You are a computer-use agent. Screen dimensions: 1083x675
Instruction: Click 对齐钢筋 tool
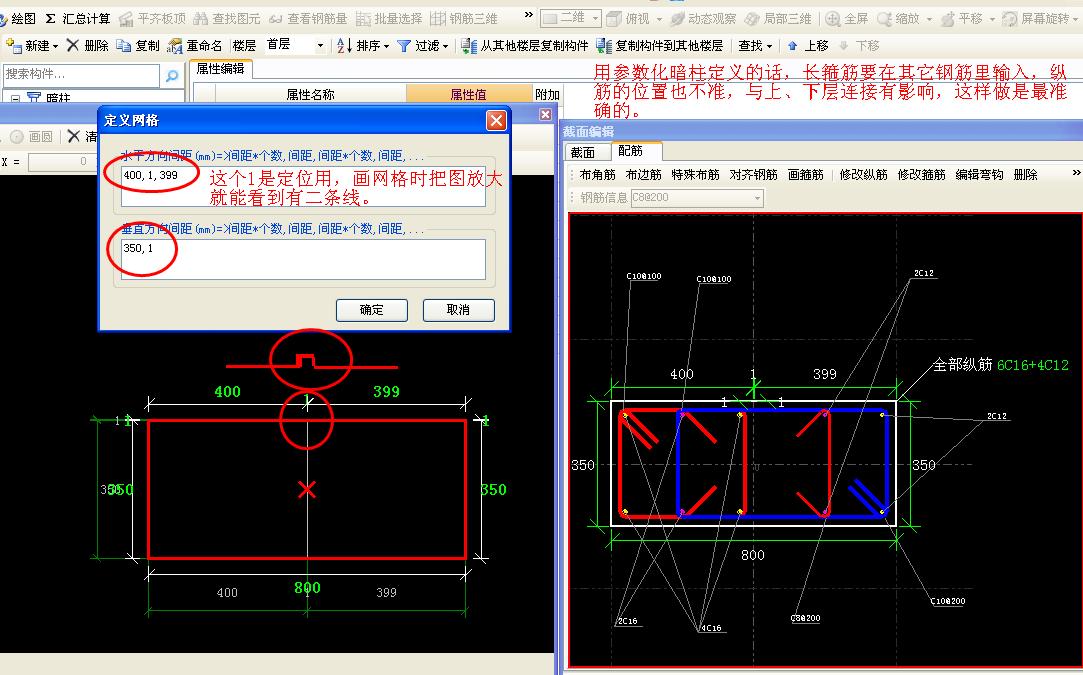pos(753,175)
